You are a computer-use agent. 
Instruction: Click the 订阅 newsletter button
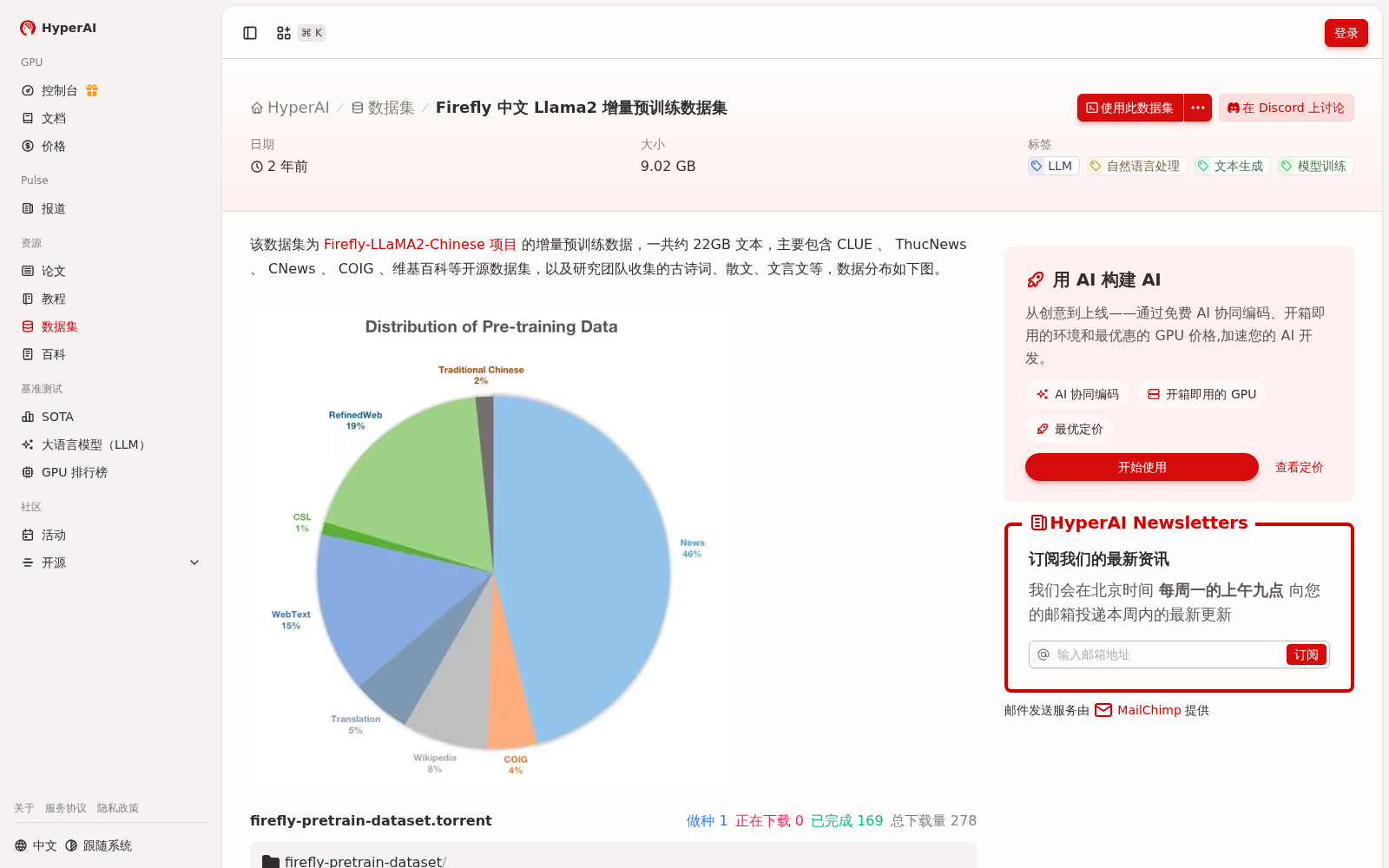point(1306,654)
